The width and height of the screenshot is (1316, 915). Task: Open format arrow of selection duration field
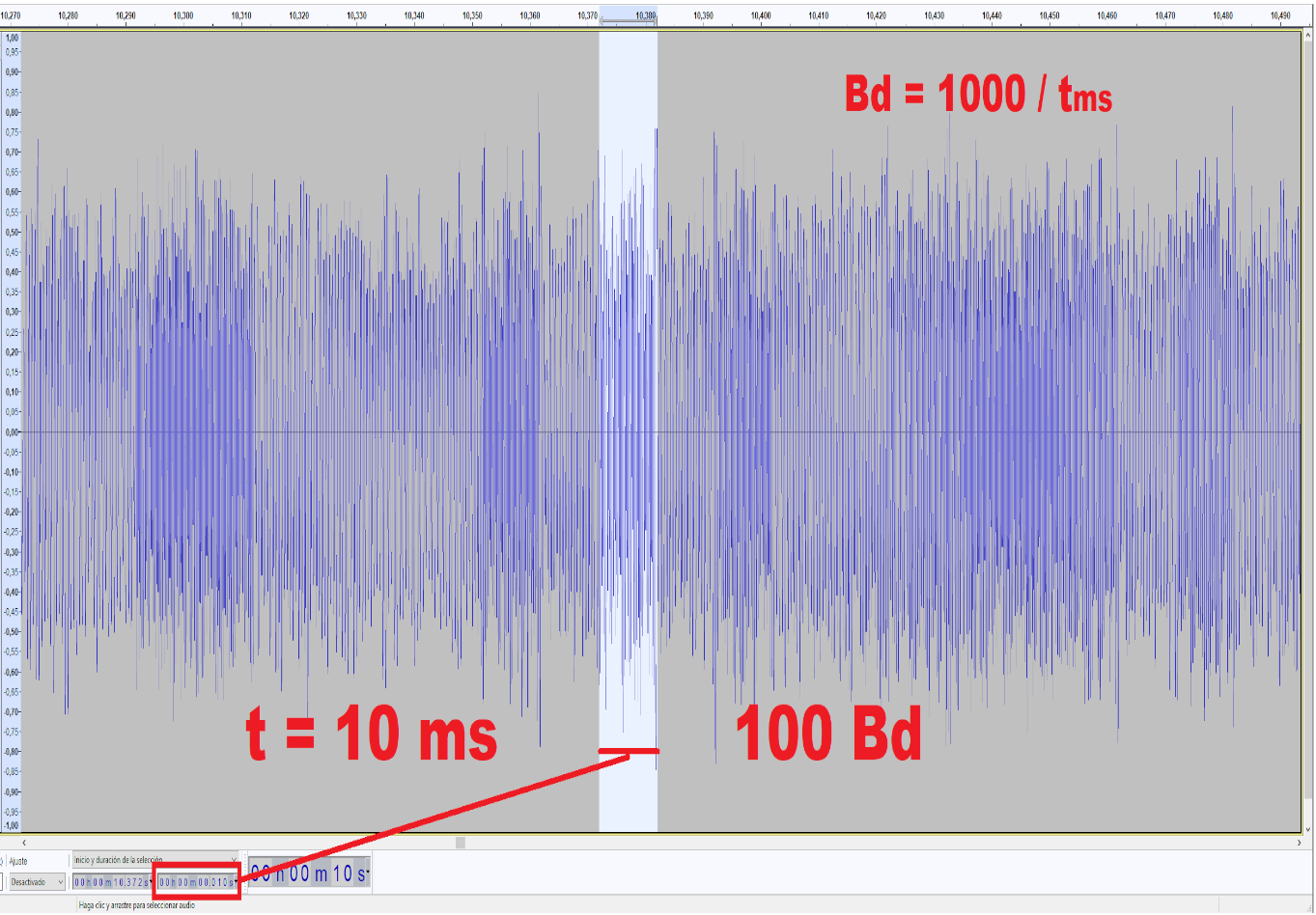click(236, 882)
